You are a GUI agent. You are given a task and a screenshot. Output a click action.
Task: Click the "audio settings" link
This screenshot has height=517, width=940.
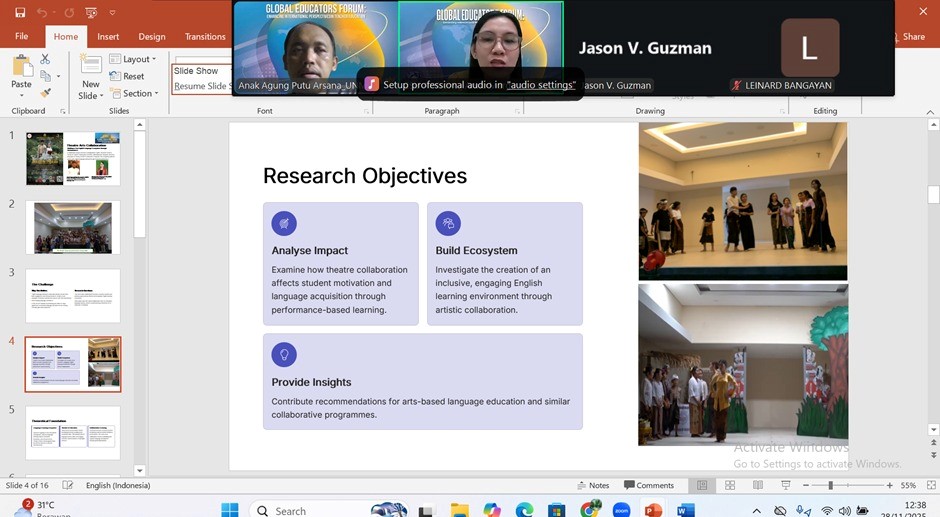click(541, 85)
